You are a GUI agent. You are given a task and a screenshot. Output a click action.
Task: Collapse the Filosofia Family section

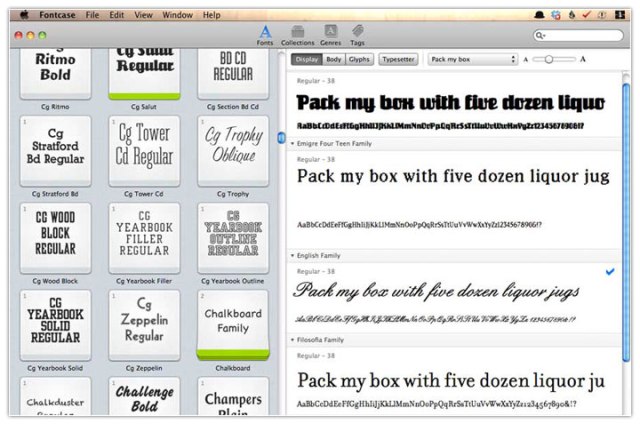(x=292, y=340)
